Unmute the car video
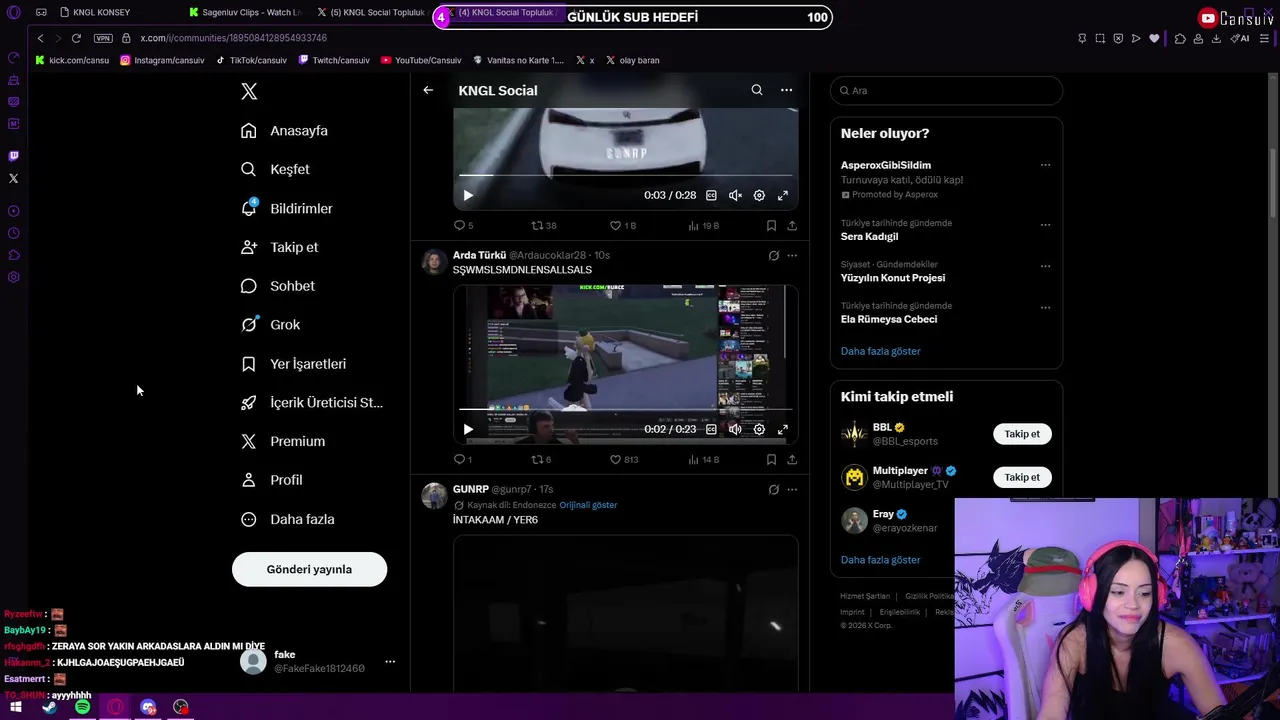This screenshot has height=720, width=1280. point(735,195)
